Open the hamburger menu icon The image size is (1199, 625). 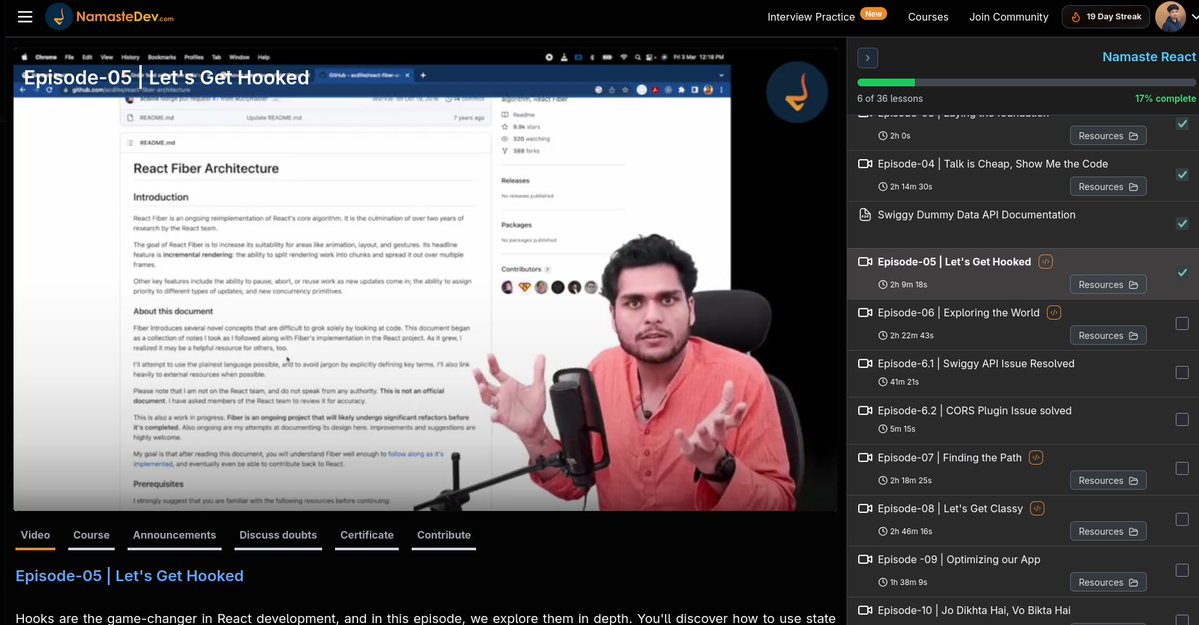point(25,17)
